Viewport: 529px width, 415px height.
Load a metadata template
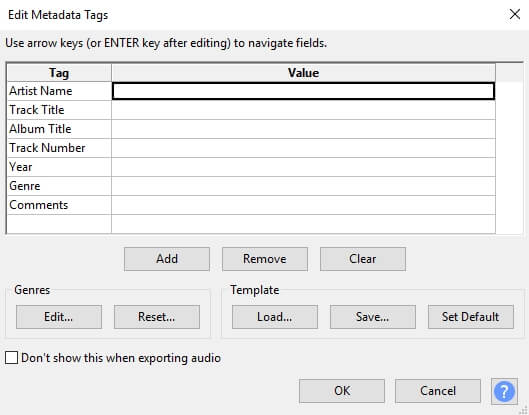point(275,317)
